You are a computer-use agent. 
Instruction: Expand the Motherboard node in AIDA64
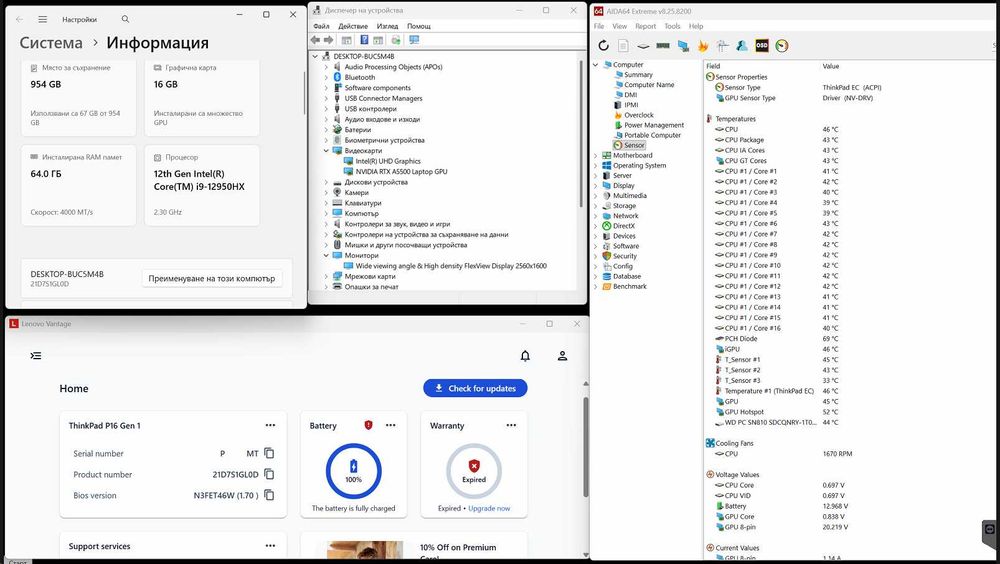pos(596,155)
